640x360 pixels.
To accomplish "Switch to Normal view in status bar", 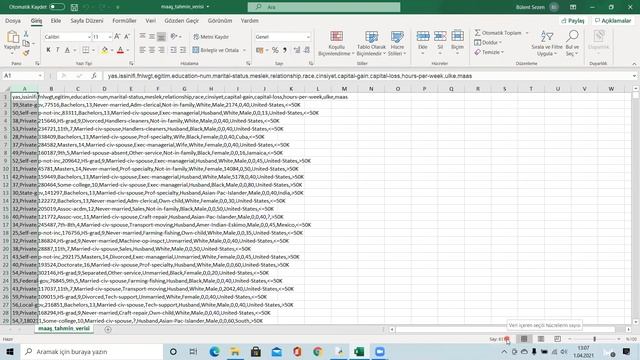I will (524, 339).
